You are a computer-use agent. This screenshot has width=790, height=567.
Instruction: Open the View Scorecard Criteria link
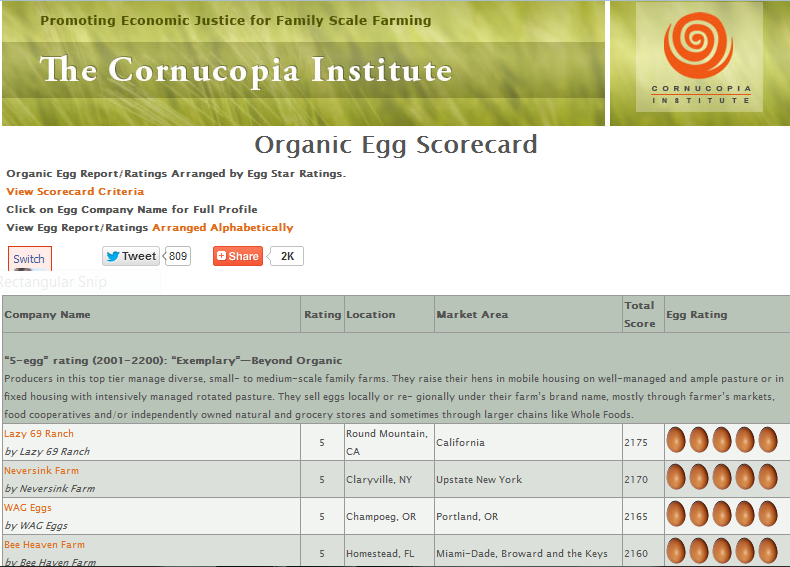[x=75, y=191]
